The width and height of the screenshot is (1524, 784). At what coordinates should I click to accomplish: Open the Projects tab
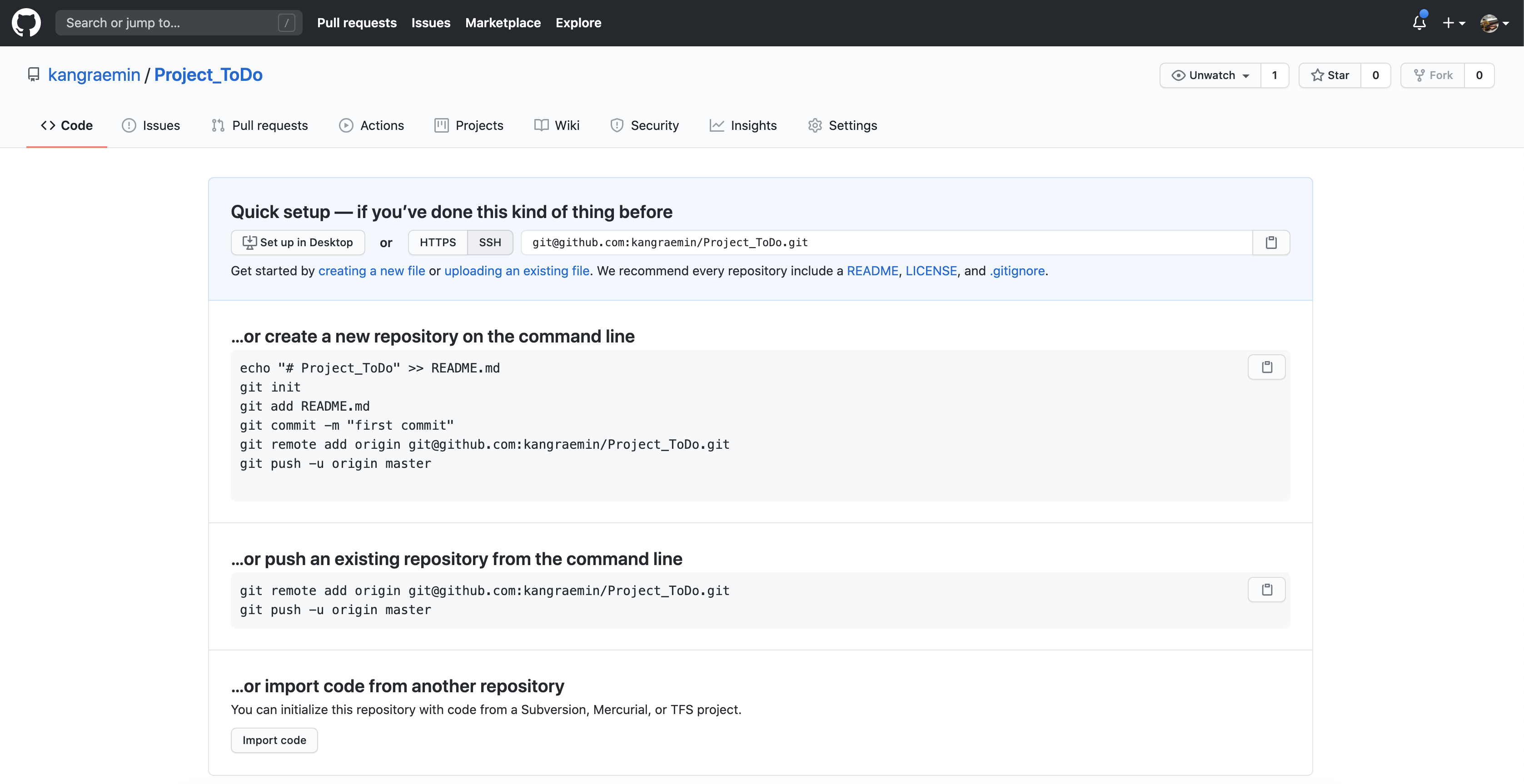[468, 125]
